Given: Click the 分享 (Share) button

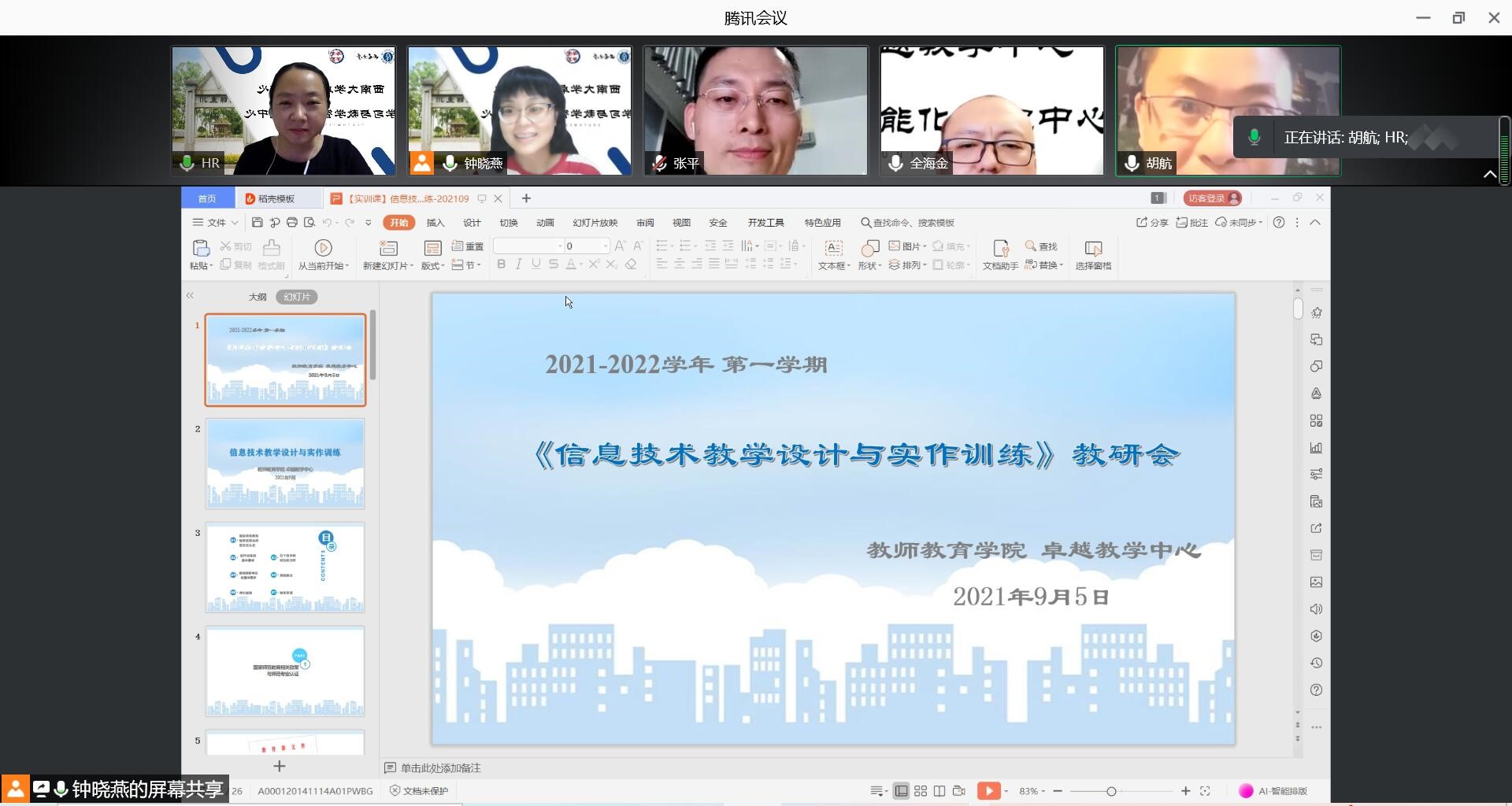Looking at the screenshot, I should tap(1151, 223).
